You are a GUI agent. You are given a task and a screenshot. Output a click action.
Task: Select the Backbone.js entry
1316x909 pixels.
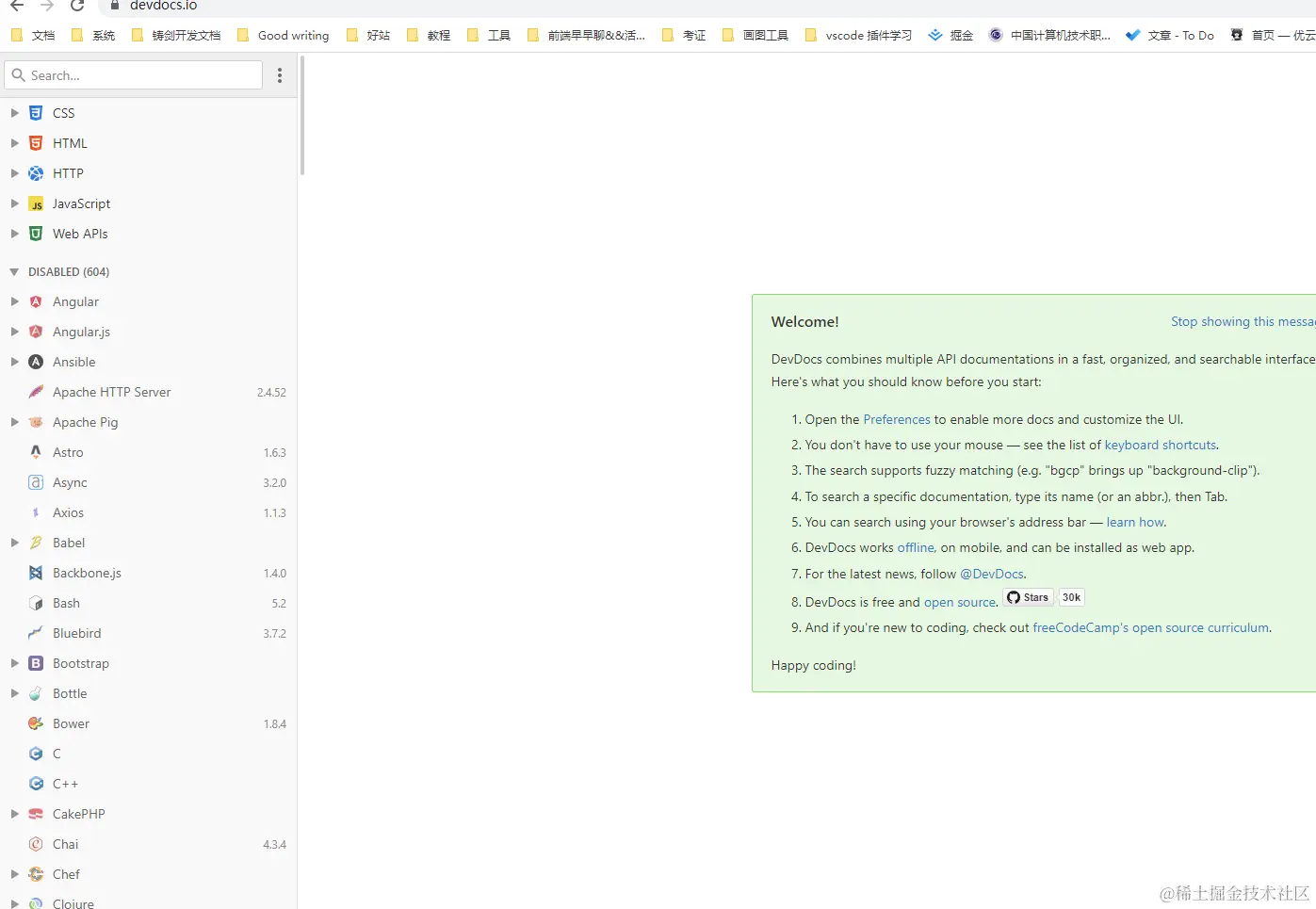(148, 573)
